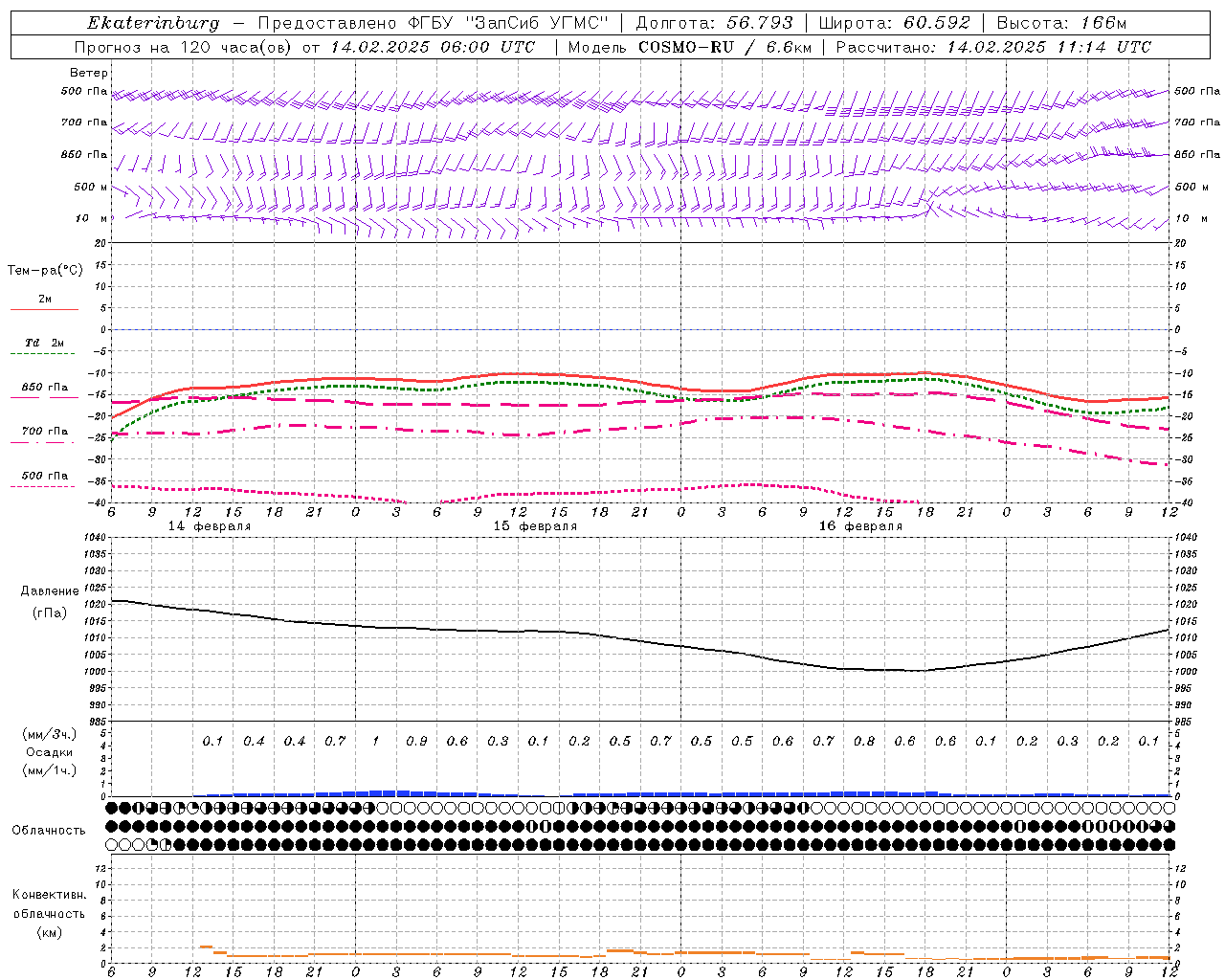Click the forecast start time 14.02.2025 06:00 UTC

coord(433,47)
